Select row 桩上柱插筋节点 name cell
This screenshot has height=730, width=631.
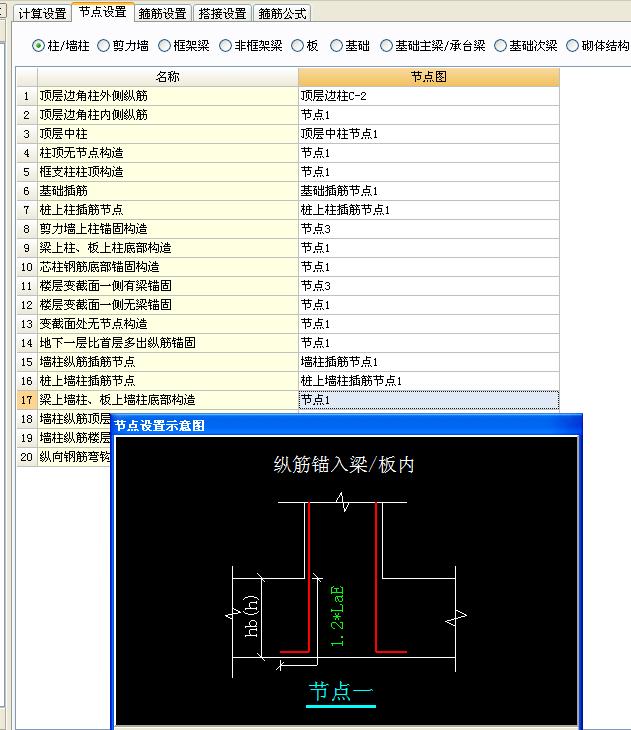coord(168,210)
